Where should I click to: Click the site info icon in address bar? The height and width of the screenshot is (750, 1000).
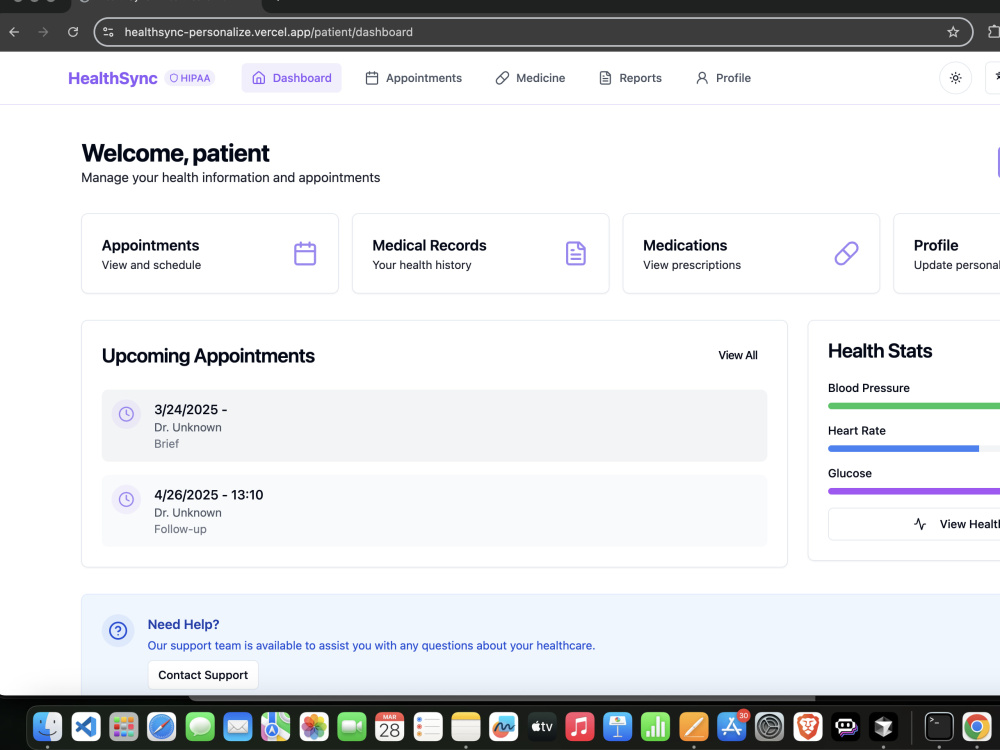pyautogui.click(x=108, y=32)
